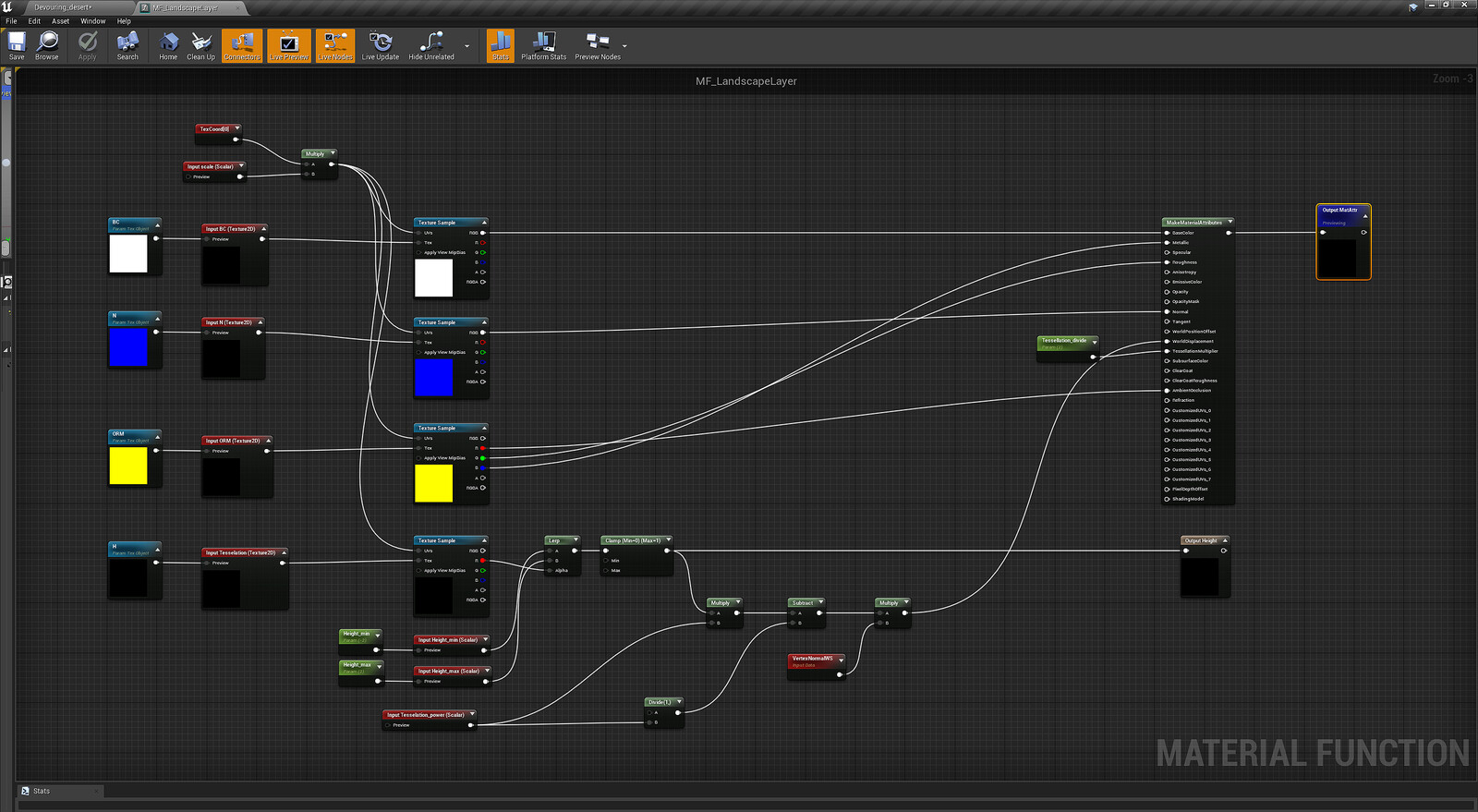Screen dimensions: 1478x812
Task: Toggle Live Nodes in the toolbar
Action: pyautogui.click(x=335, y=45)
